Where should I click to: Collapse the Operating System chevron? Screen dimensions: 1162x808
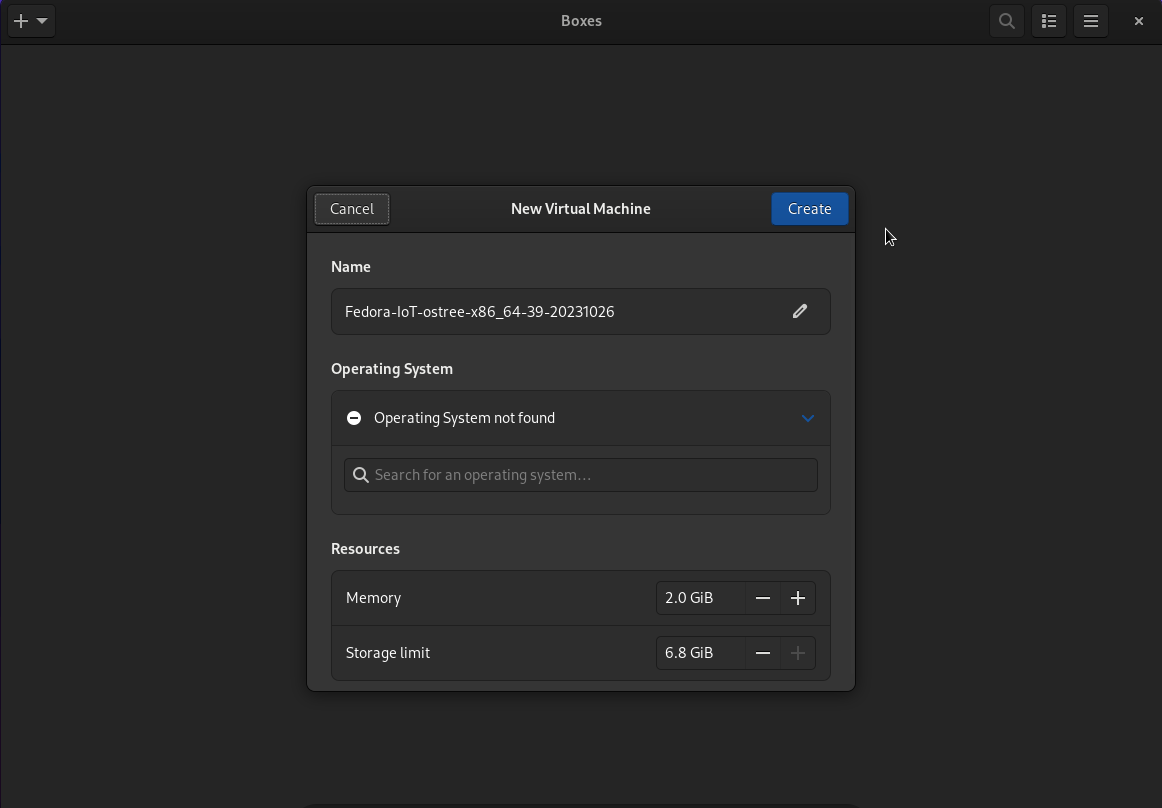[x=808, y=418]
